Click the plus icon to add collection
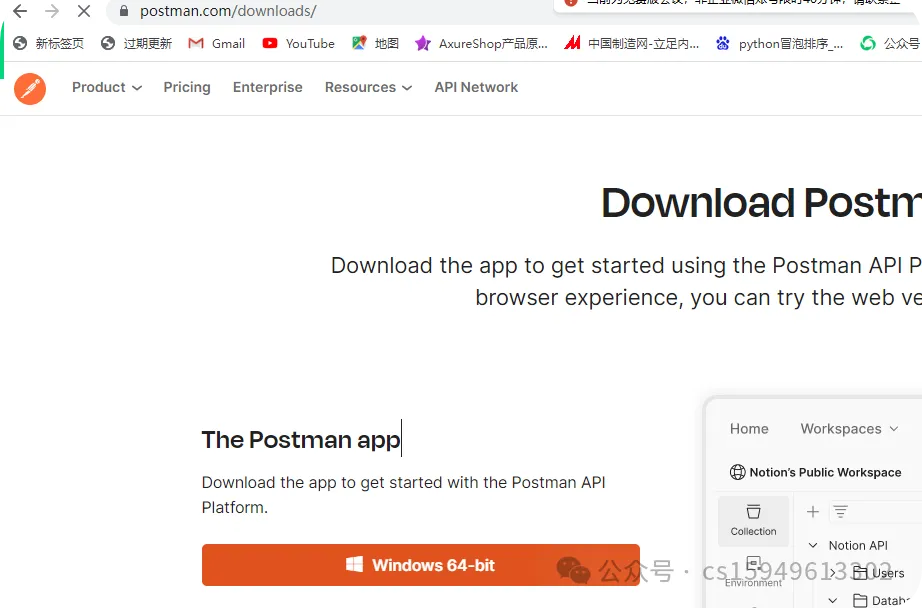This screenshot has width=922, height=608. coord(813,512)
